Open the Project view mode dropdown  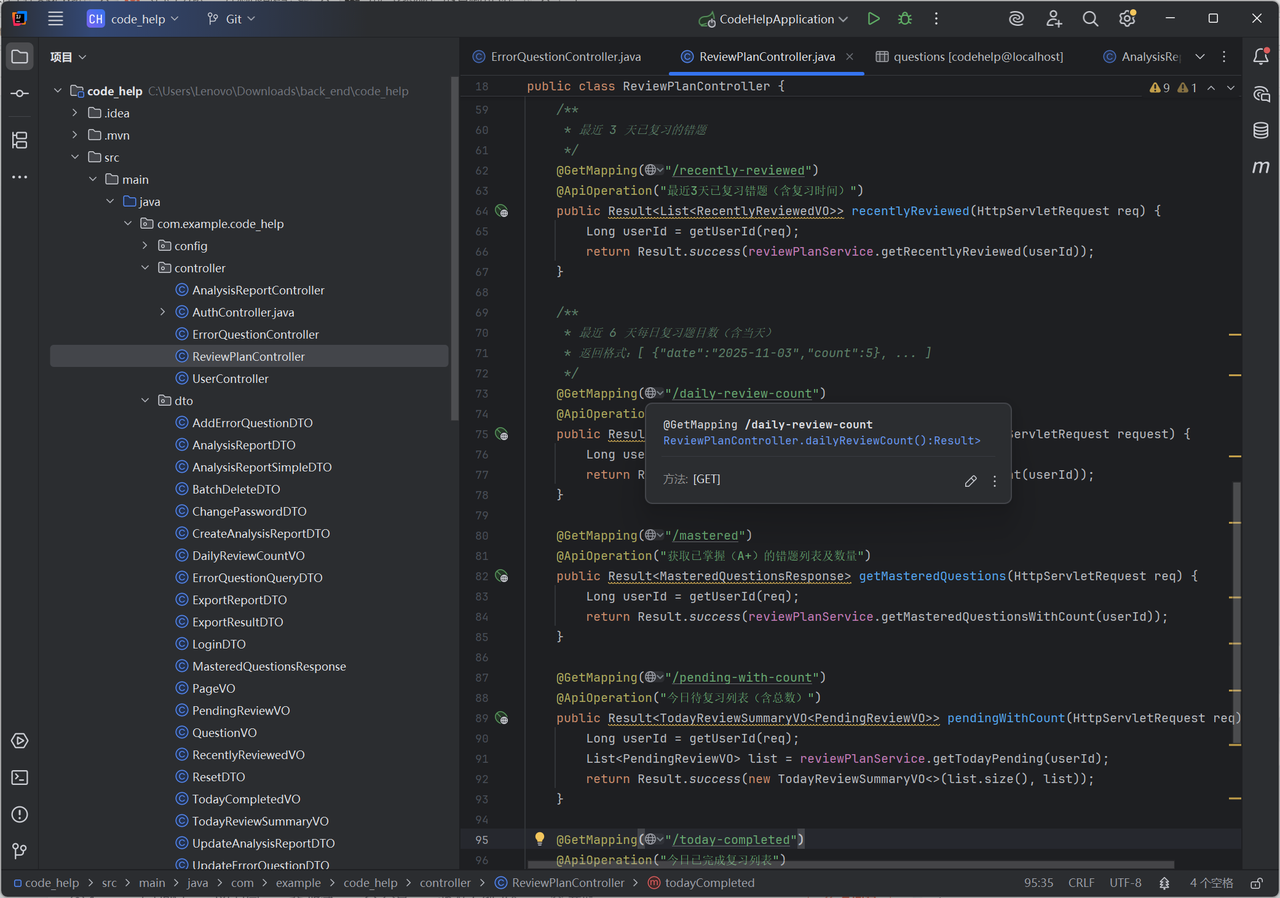[x=68, y=57]
